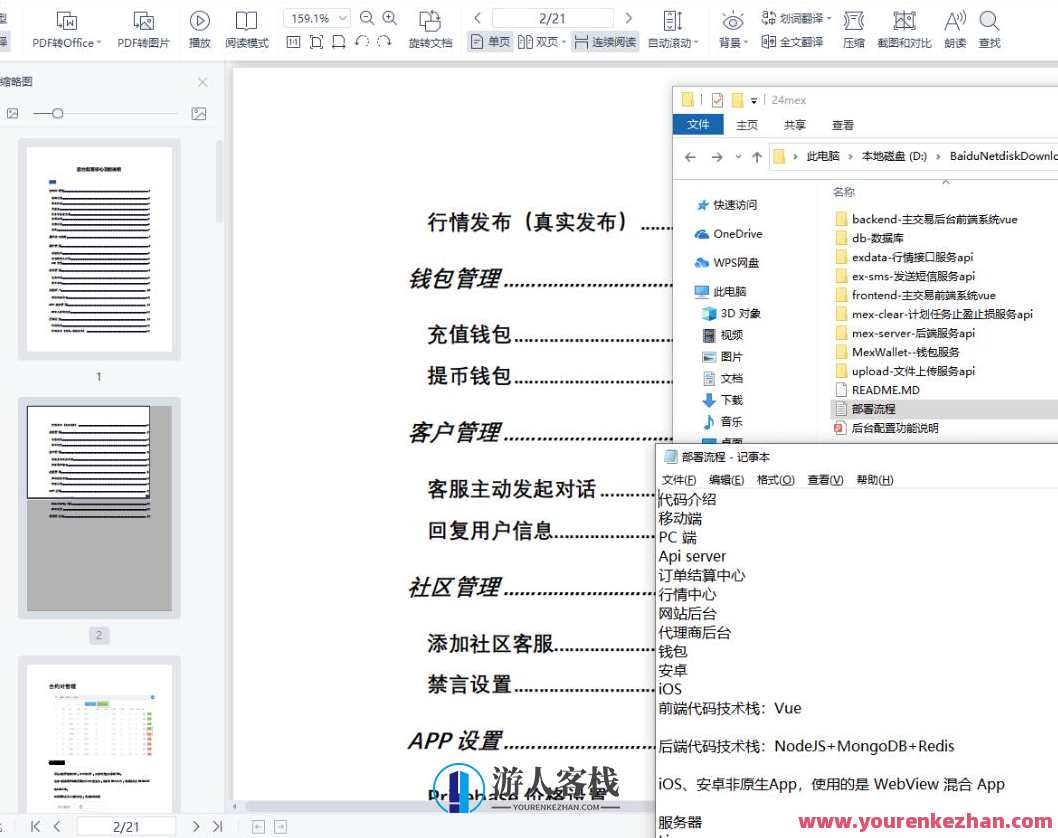Open the 查找 search tool
The image size is (1058, 838).
(x=988, y=30)
